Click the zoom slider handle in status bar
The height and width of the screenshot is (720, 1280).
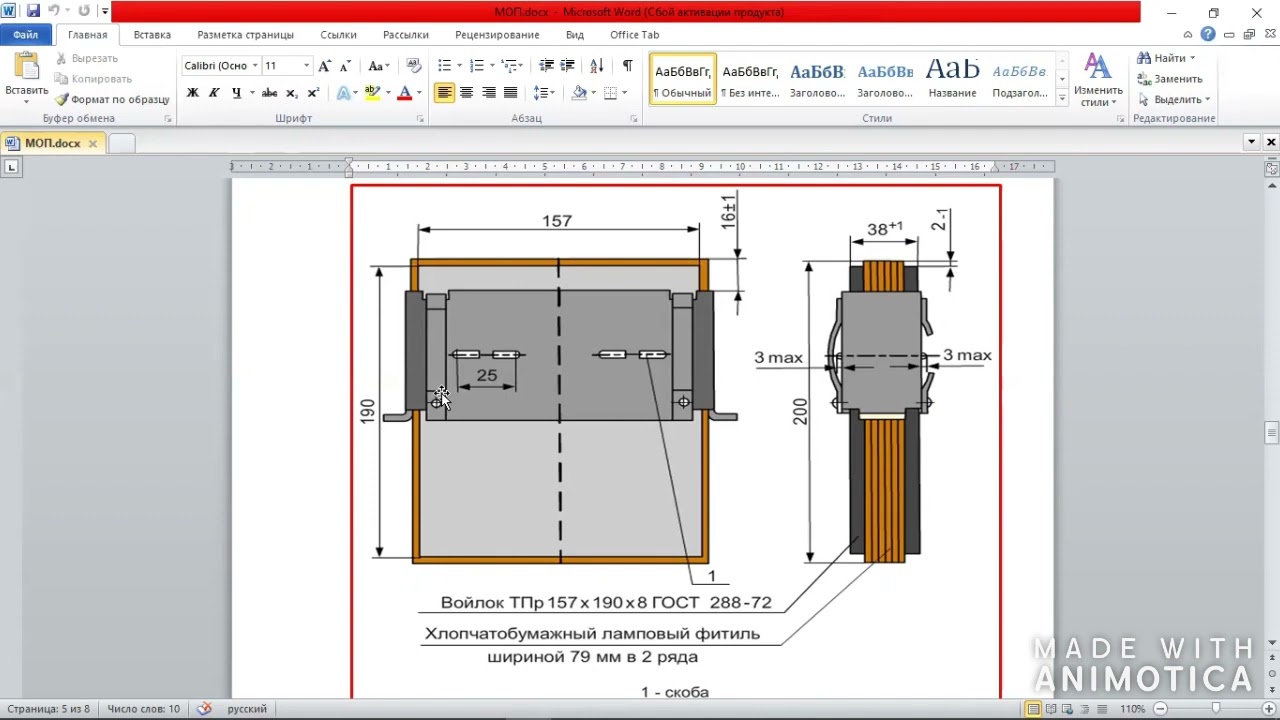tap(1216, 709)
